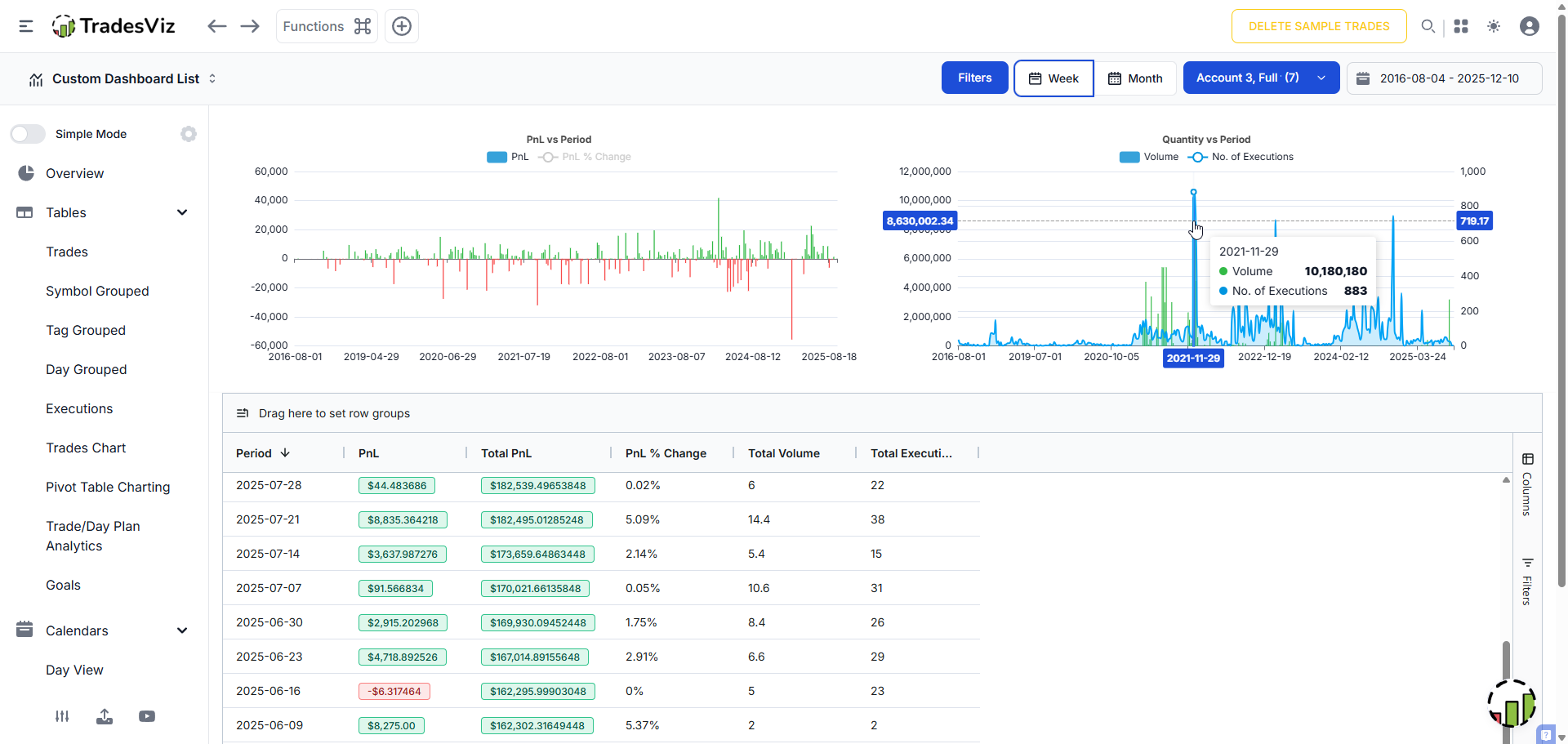Click the circled plus add icon
Viewport: 1568px width, 744px height.
tap(402, 26)
